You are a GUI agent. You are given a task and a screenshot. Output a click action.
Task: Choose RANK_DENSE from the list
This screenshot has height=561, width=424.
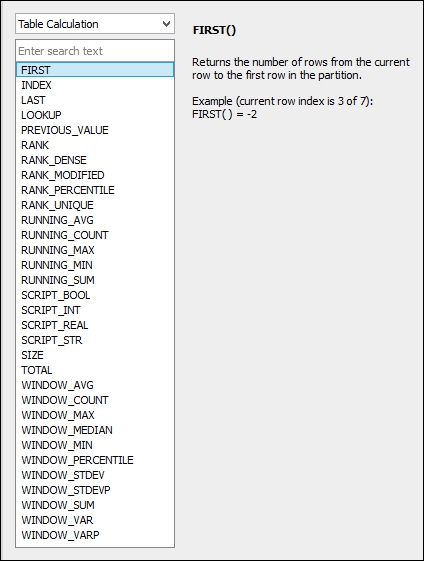click(95, 160)
